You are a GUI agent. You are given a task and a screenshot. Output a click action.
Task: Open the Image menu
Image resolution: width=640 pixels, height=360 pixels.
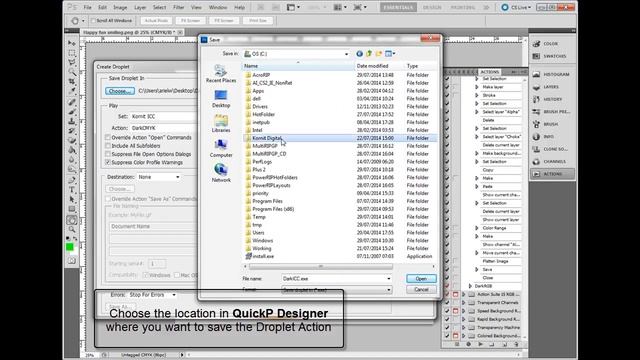coord(120,7)
